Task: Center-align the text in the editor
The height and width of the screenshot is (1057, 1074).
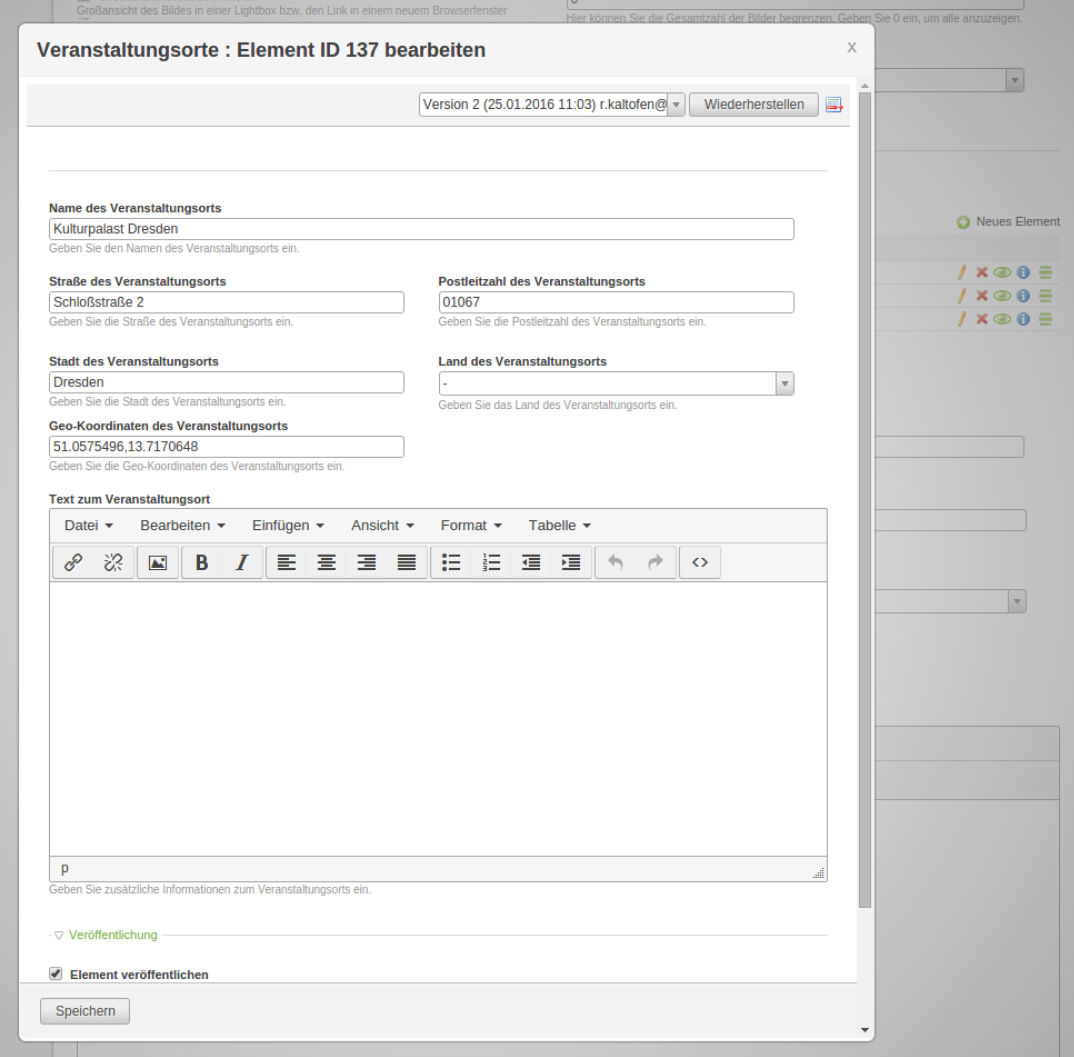Action: click(x=326, y=562)
